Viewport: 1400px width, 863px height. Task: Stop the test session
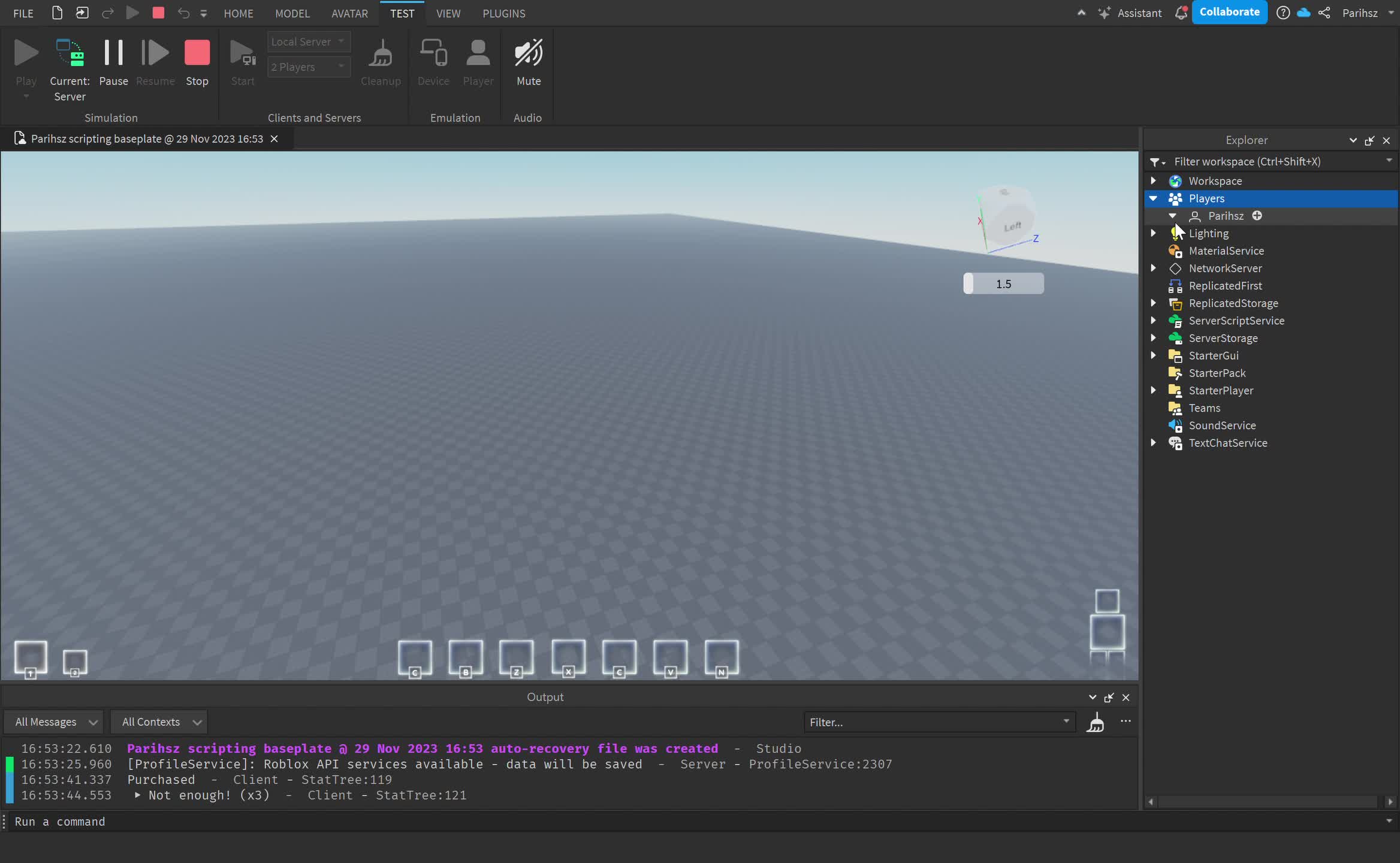[197, 52]
